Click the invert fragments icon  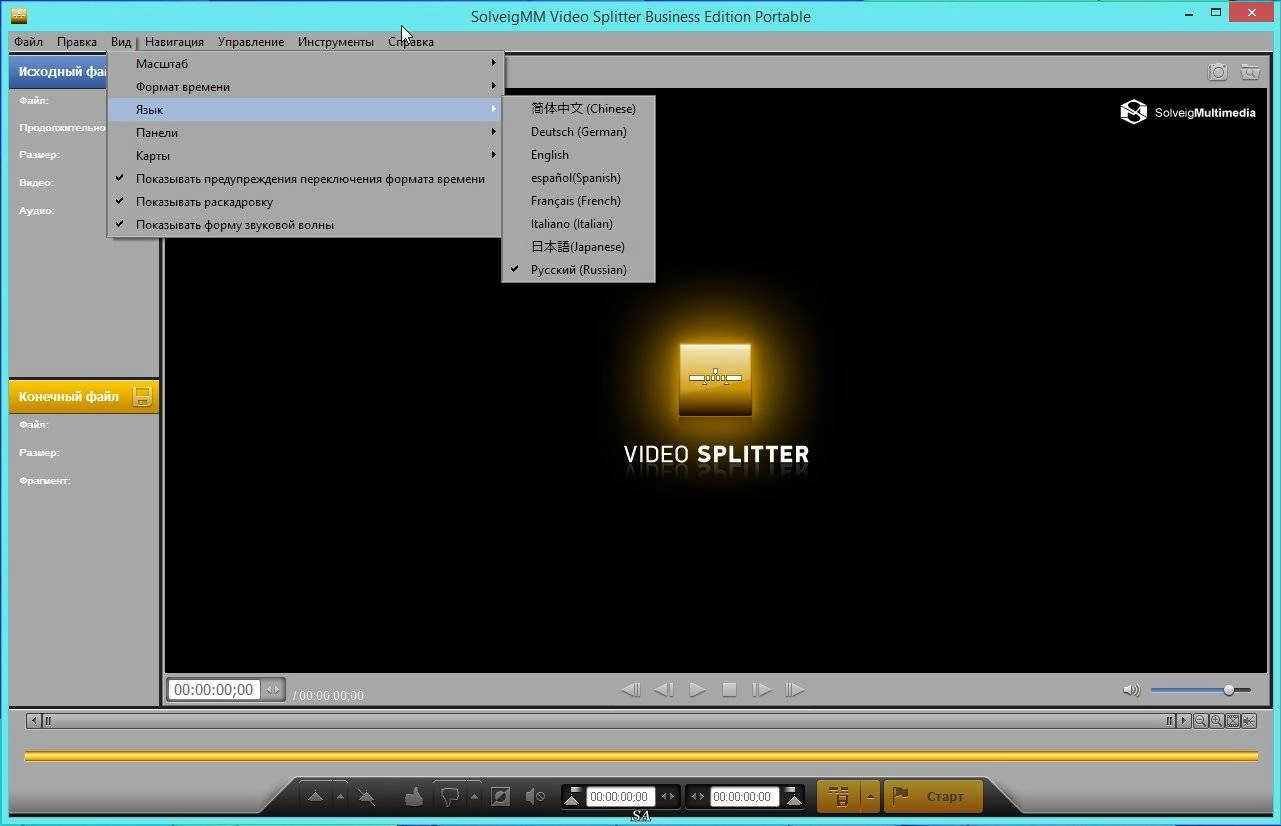pyautogui.click(x=500, y=797)
